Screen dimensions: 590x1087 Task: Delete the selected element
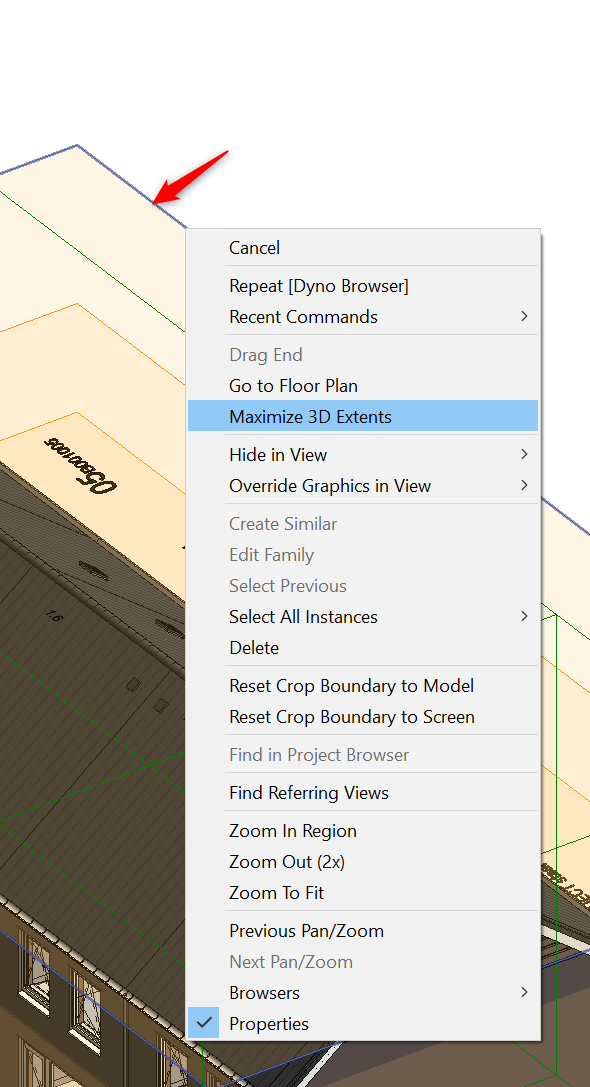click(x=254, y=647)
